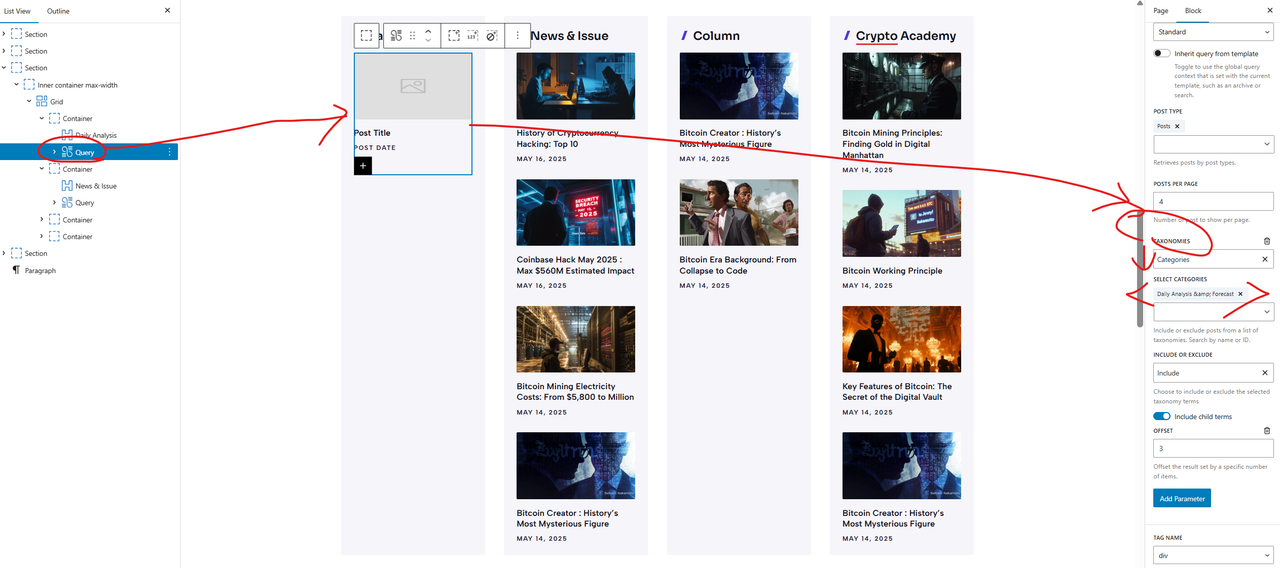Open 'Bitcoin Working Principle' post title

pyautogui.click(x=892, y=271)
